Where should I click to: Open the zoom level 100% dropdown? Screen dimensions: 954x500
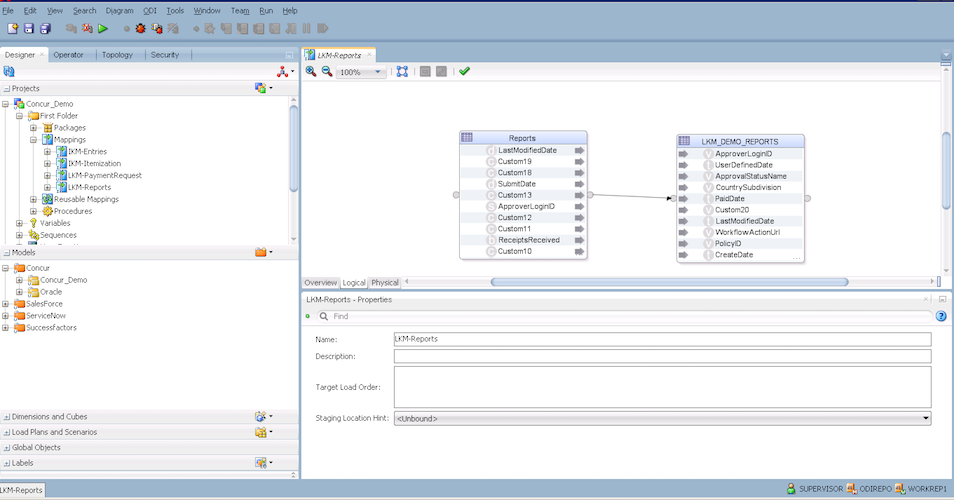pos(378,72)
